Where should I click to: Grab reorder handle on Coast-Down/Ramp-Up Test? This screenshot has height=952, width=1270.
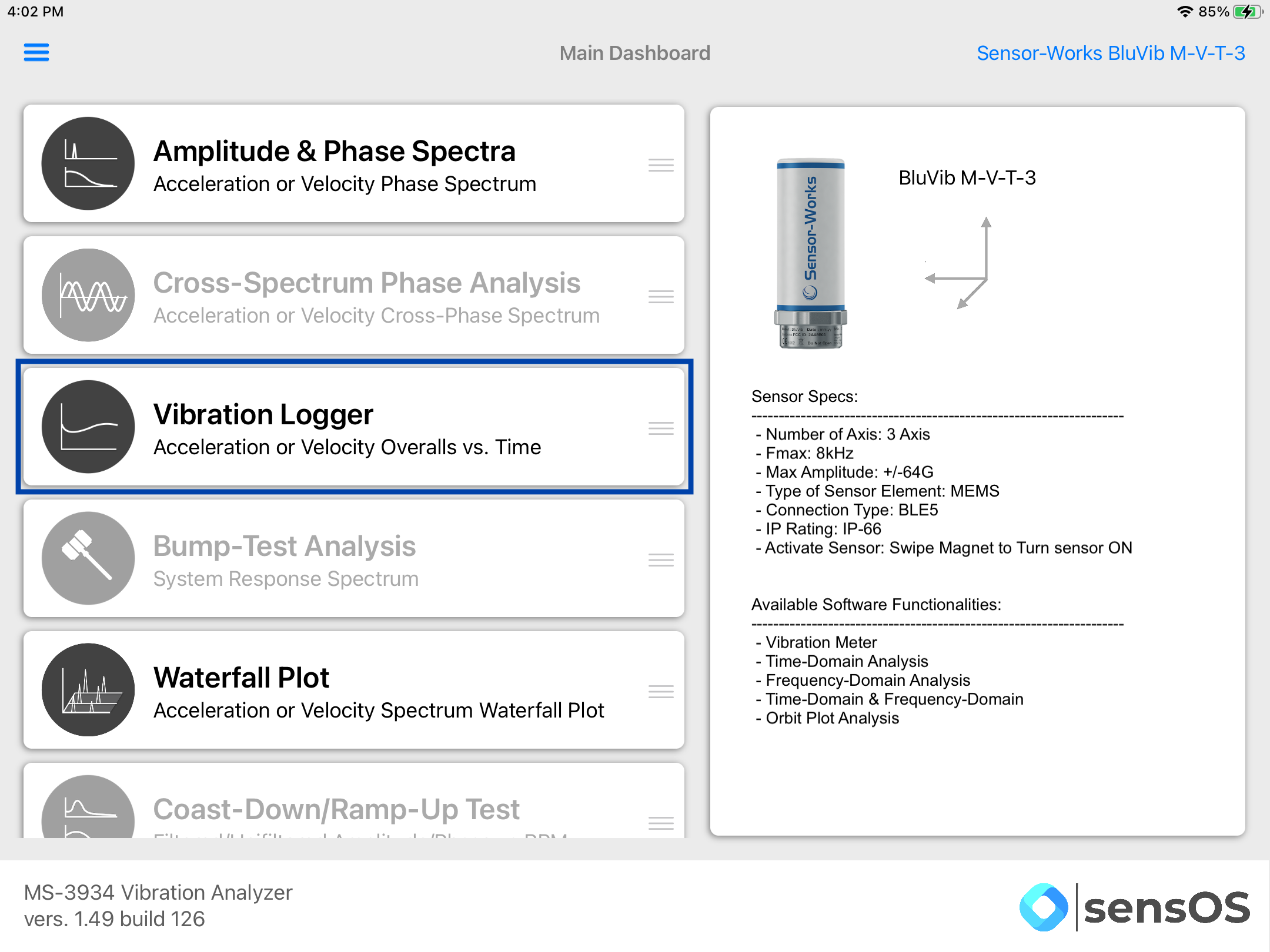tap(661, 823)
